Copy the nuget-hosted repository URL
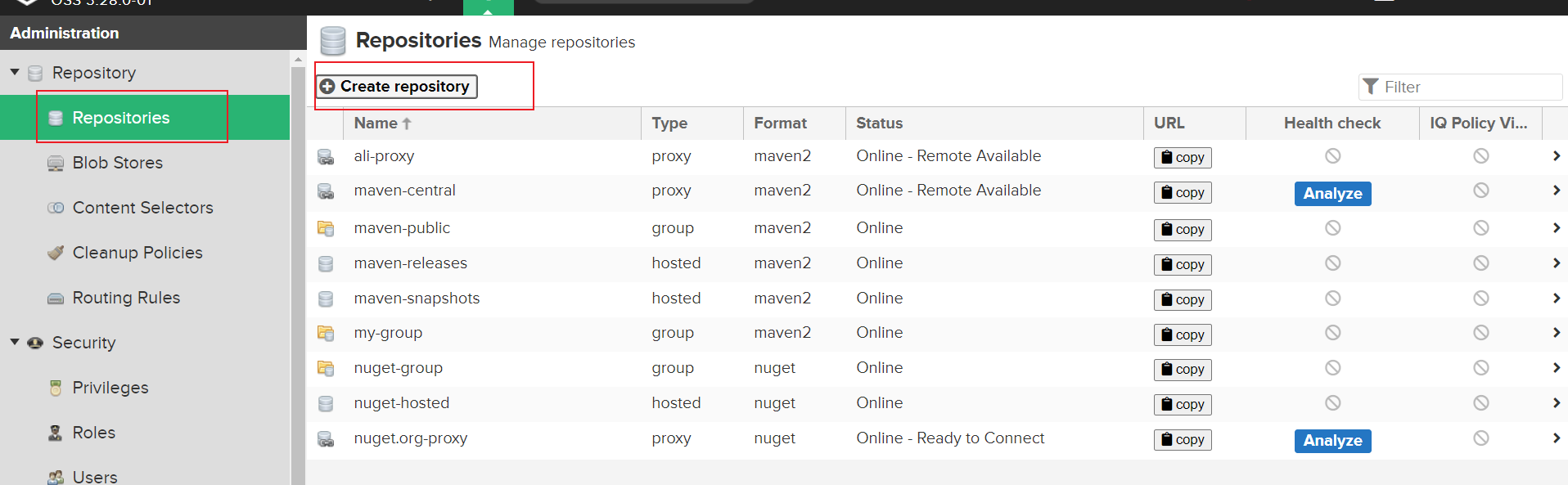 coord(1183,404)
